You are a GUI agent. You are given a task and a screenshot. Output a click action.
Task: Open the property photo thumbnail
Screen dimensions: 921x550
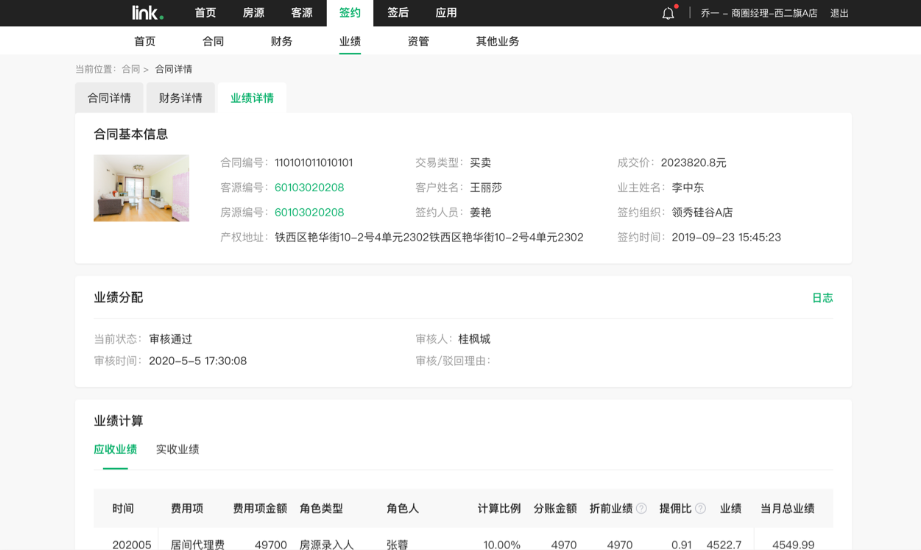141,188
